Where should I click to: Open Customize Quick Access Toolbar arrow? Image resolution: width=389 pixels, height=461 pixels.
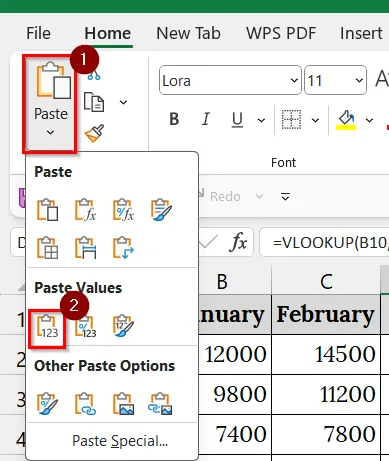(285, 197)
